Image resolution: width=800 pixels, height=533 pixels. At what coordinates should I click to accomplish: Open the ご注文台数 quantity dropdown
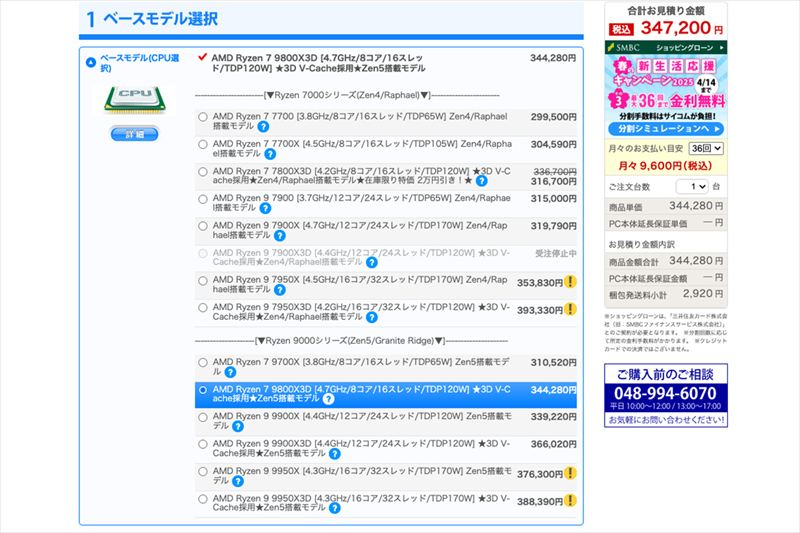coord(692,187)
